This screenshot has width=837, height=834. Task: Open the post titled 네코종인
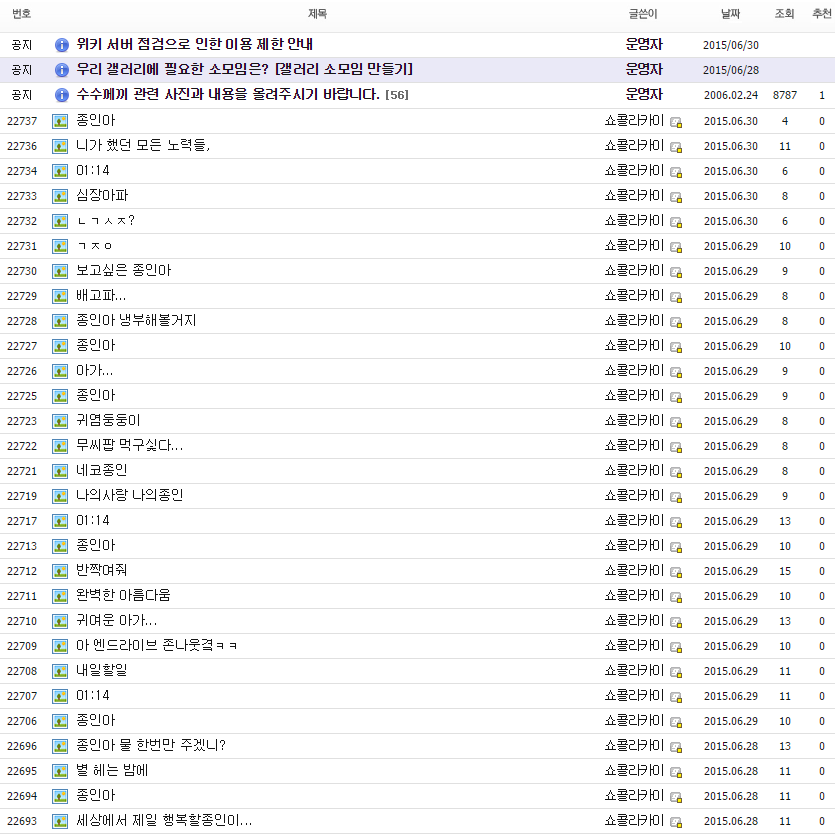[101, 470]
